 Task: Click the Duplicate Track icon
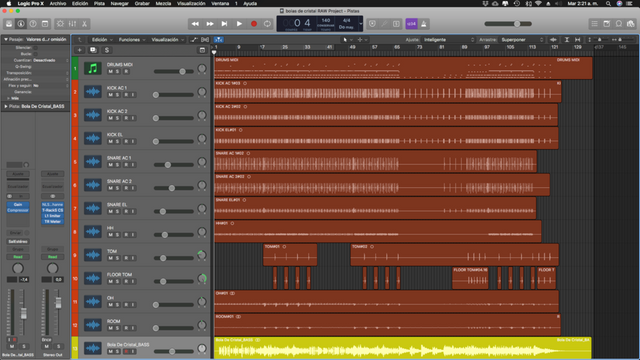[93, 50]
